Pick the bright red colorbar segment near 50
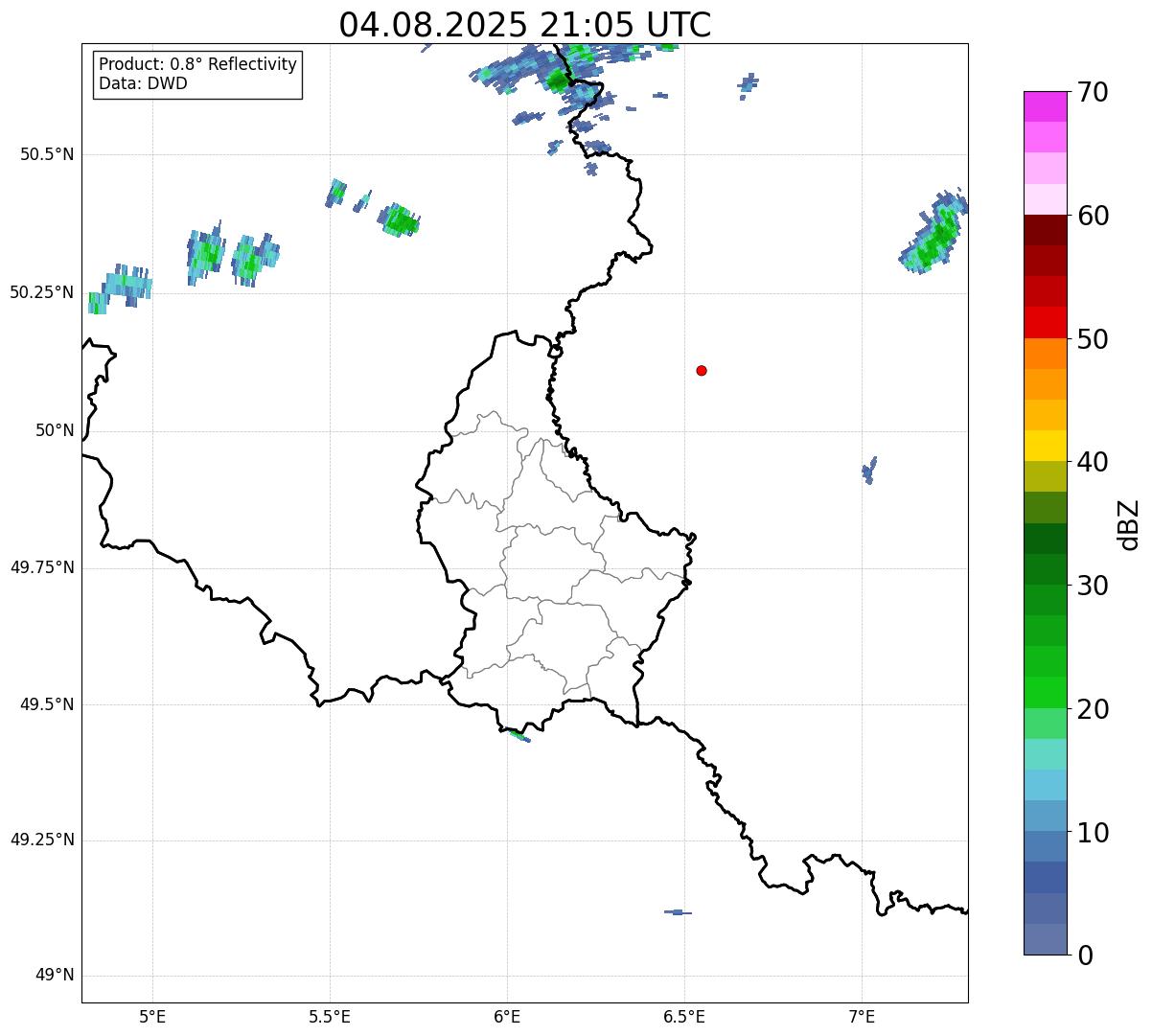Viewport: 1152px width, 1036px height. click(1045, 323)
